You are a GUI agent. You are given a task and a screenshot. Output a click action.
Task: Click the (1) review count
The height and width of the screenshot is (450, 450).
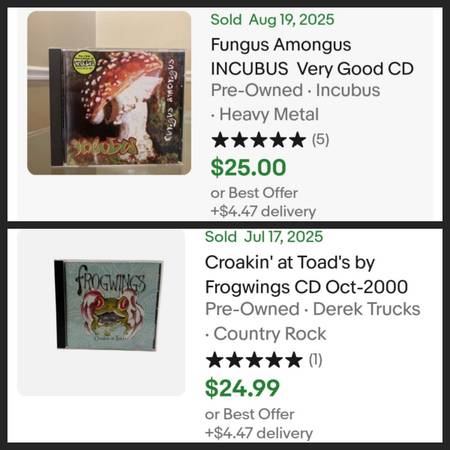pyautogui.click(x=315, y=360)
